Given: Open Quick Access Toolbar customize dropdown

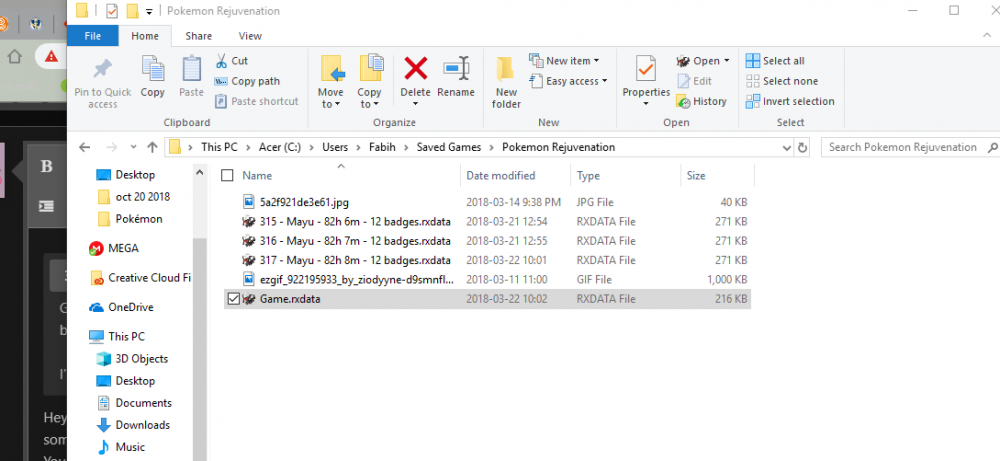Looking at the screenshot, I should 149,11.
